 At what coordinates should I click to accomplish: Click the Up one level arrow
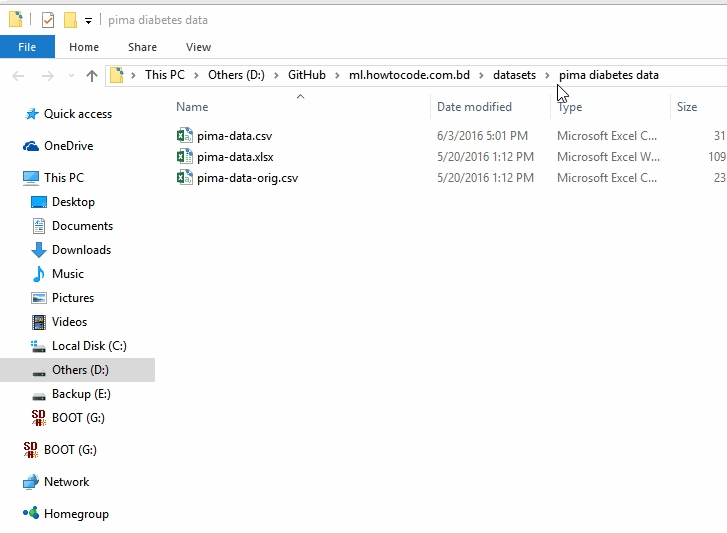pos(92,75)
